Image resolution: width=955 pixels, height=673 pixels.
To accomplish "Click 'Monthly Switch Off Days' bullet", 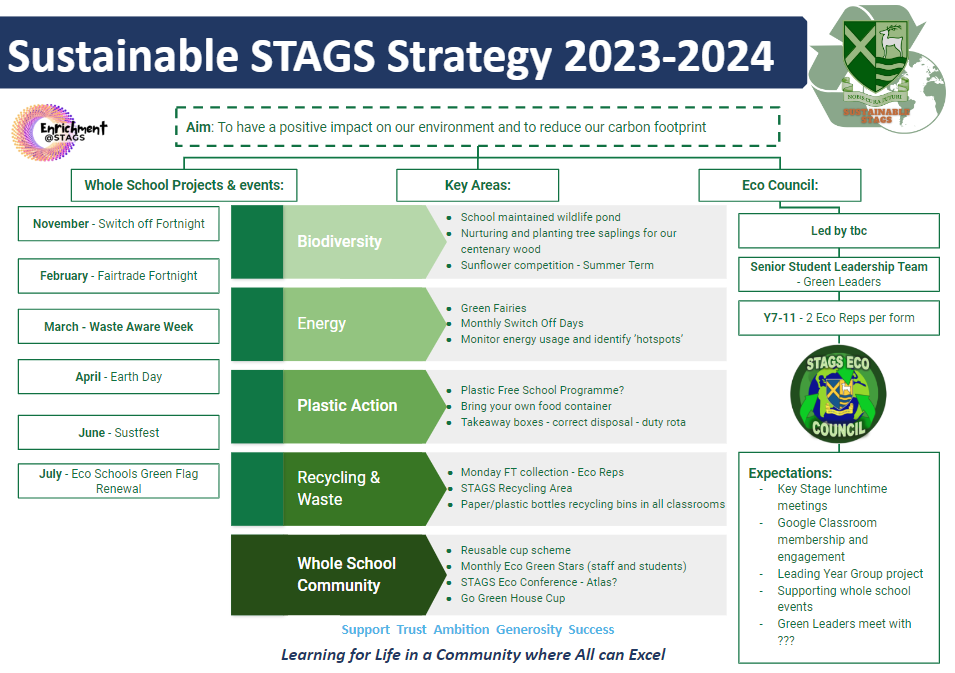I will point(522,323).
